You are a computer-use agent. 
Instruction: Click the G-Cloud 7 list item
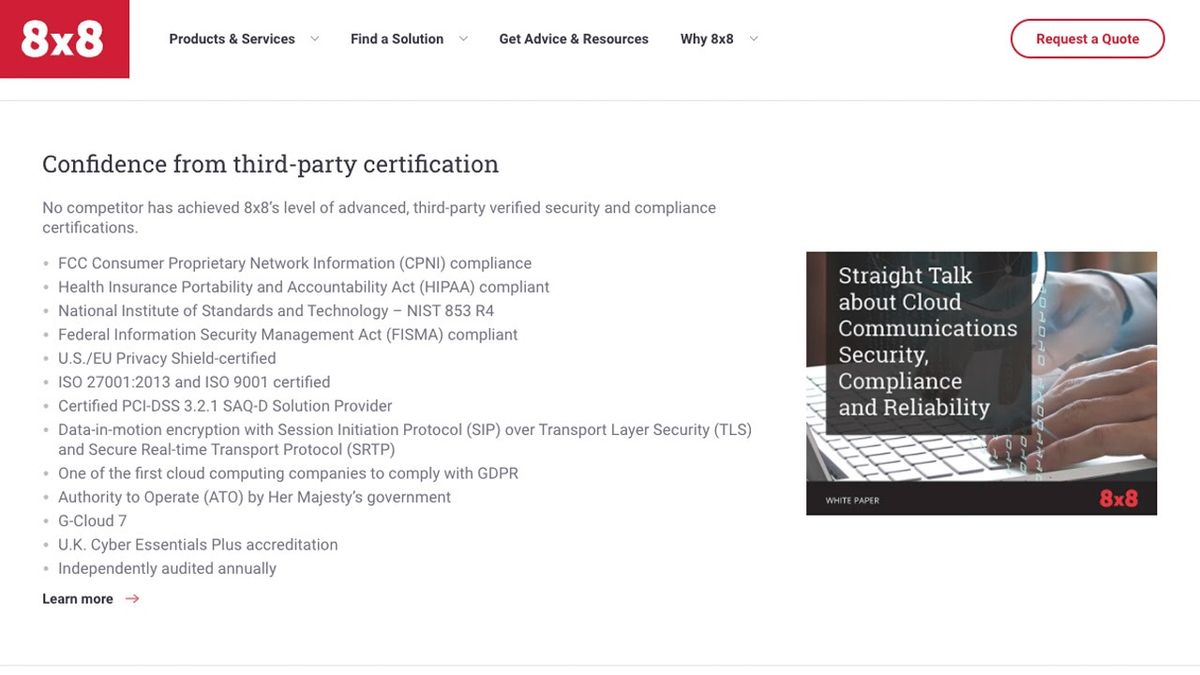(x=92, y=521)
